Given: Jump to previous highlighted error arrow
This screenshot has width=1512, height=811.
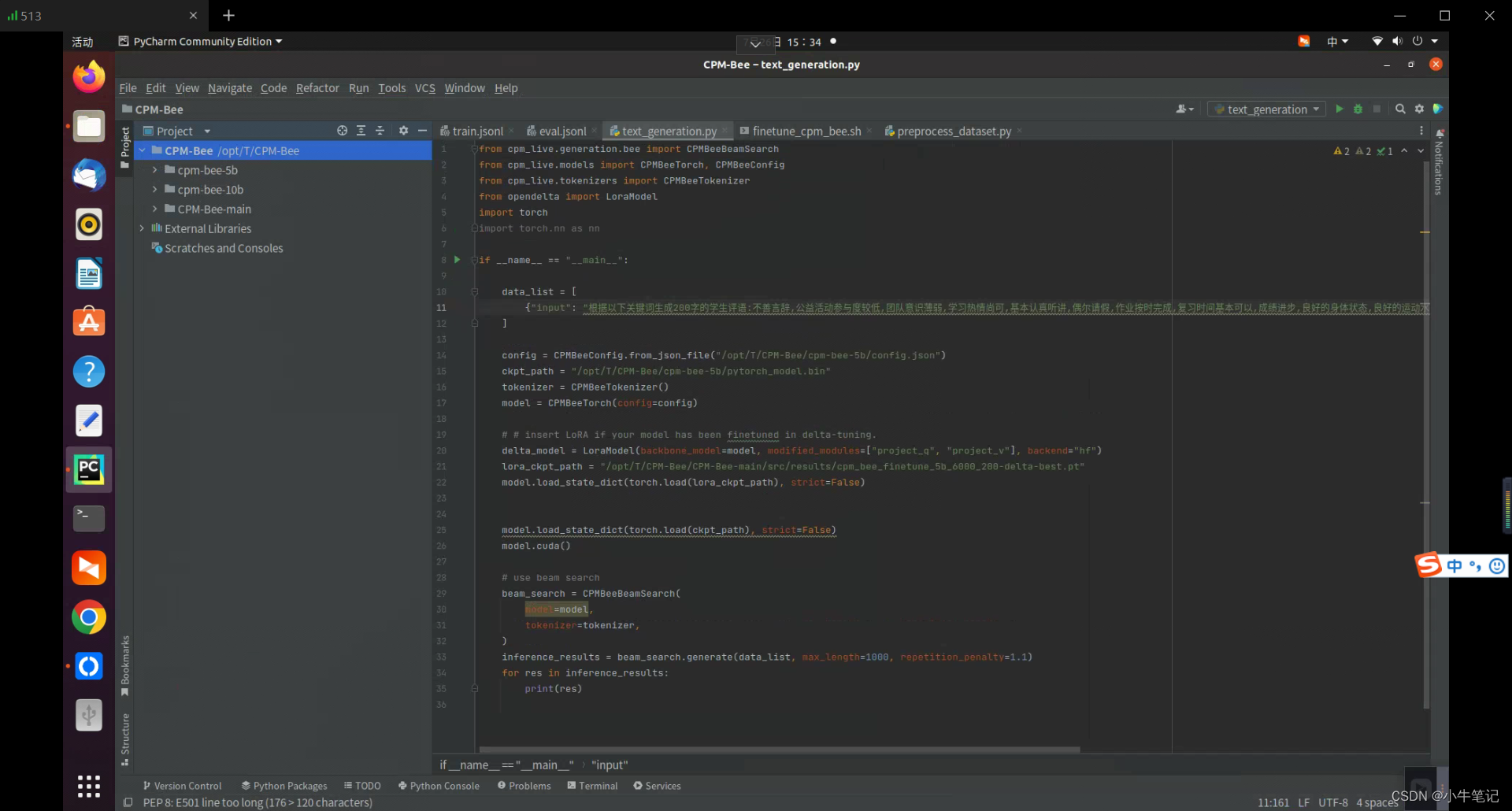Looking at the screenshot, I should tap(1404, 150).
